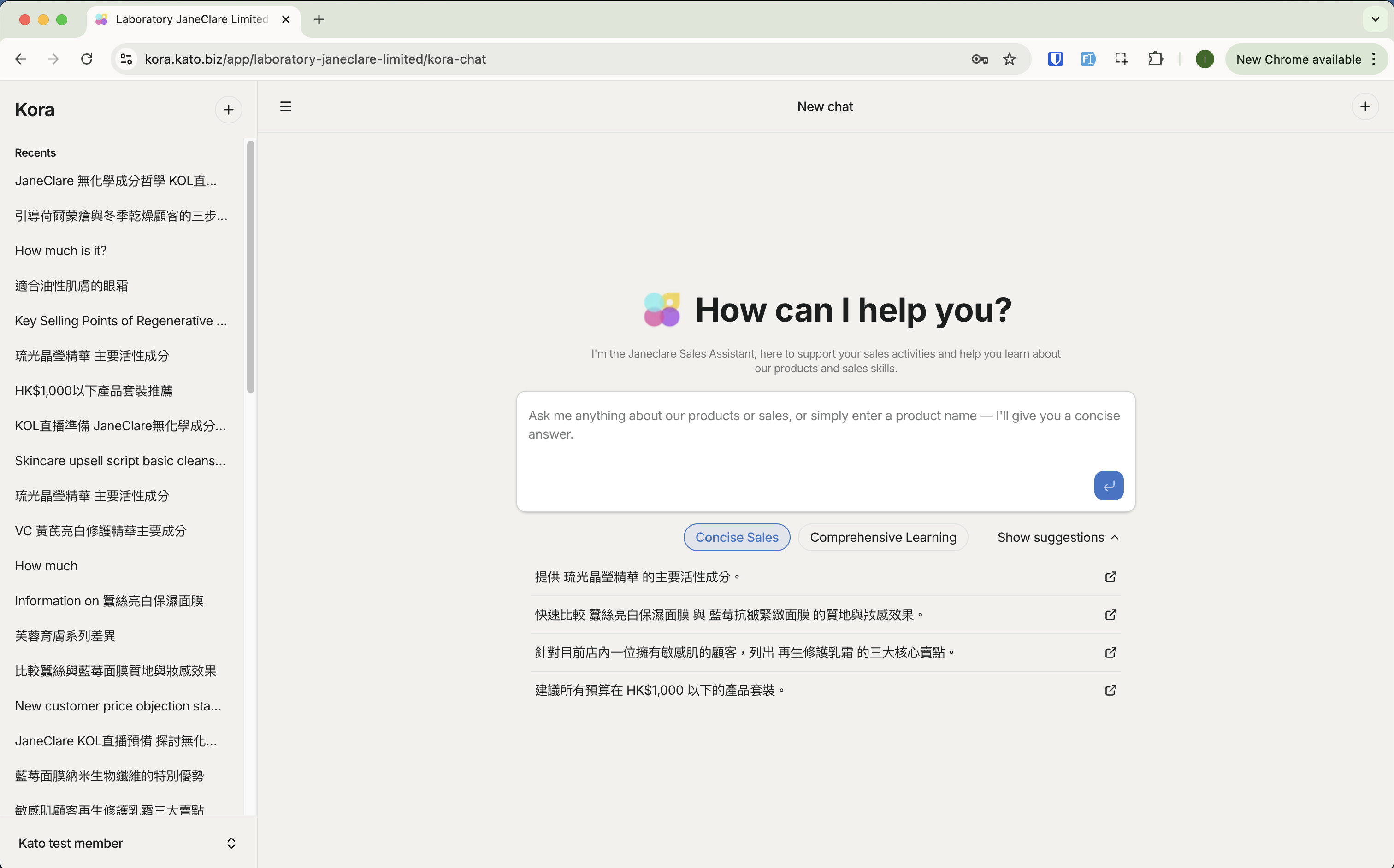The height and width of the screenshot is (868, 1394).
Task: Collapse the Show suggestions list
Action: tap(1058, 537)
